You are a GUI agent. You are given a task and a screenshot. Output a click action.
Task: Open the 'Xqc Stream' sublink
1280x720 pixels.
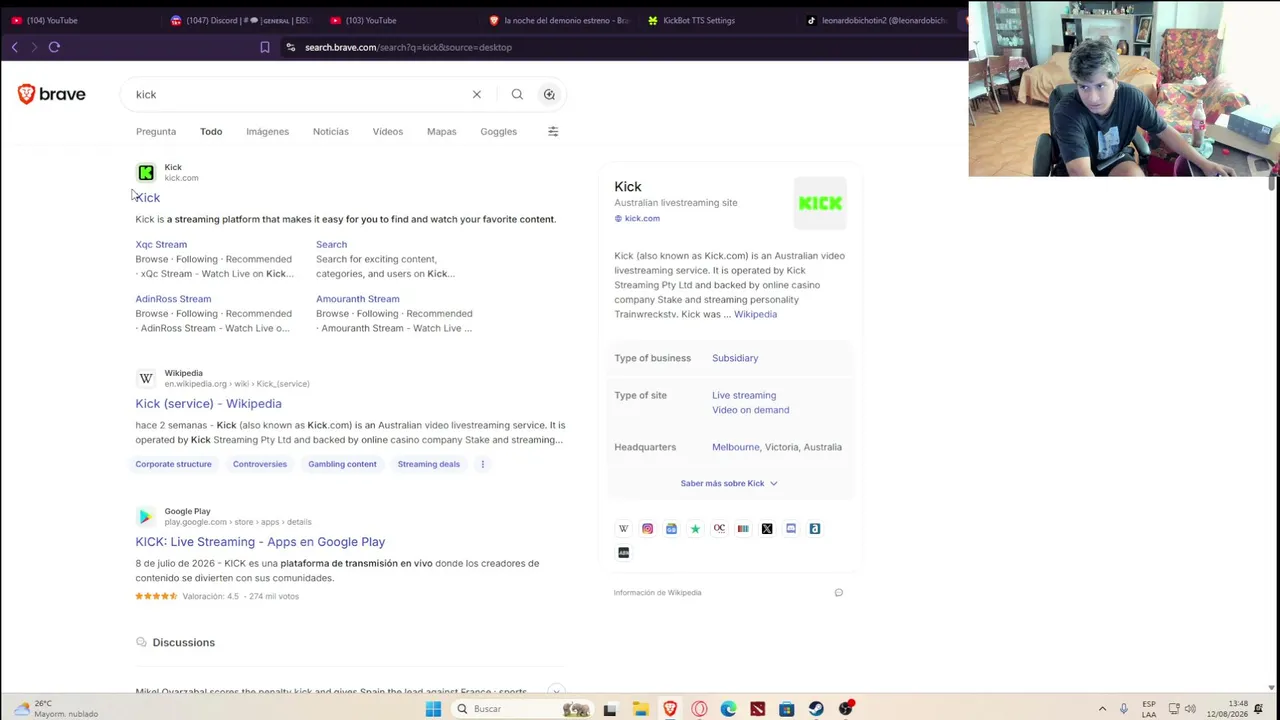(x=161, y=244)
